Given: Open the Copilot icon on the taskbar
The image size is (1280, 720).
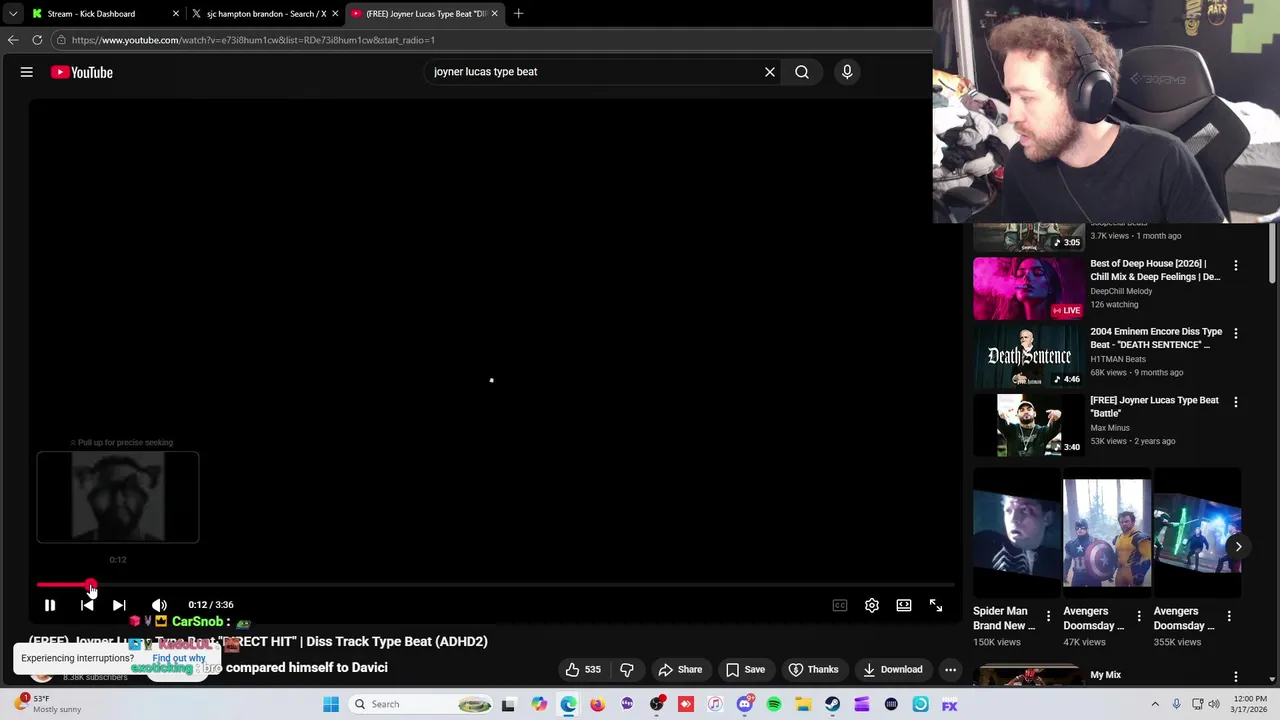Looking at the screenshot, I should 539,704.
